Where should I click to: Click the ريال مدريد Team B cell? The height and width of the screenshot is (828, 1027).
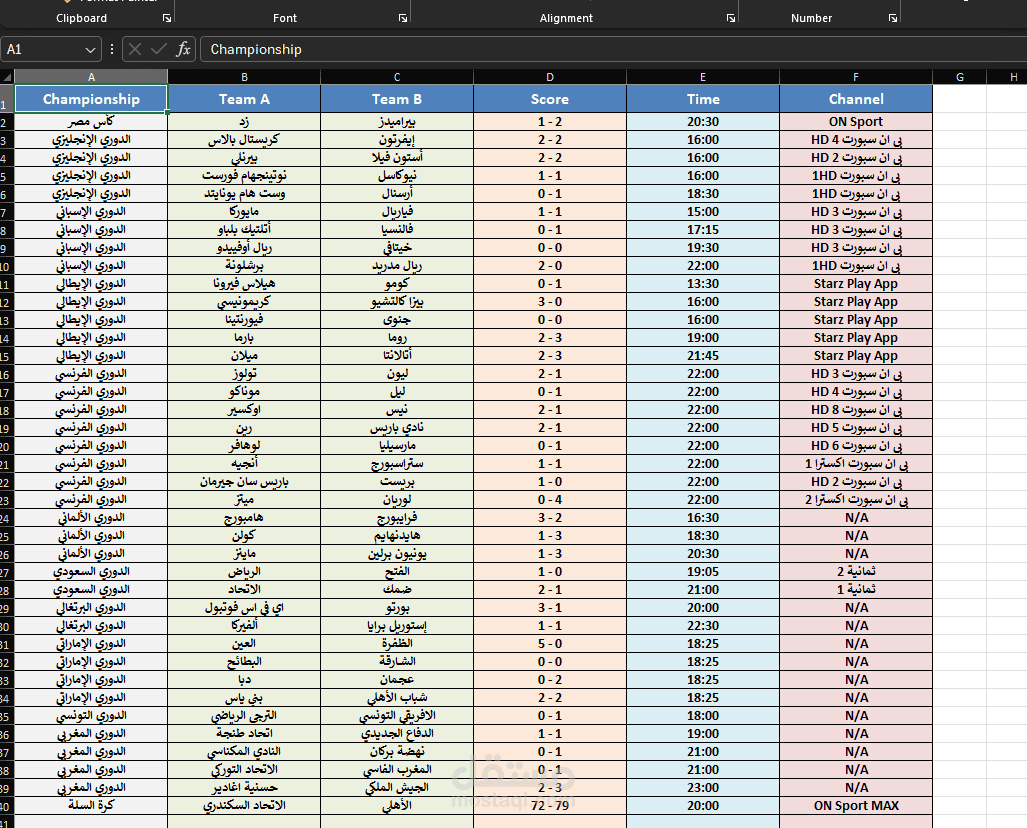[x=397, y=266]
